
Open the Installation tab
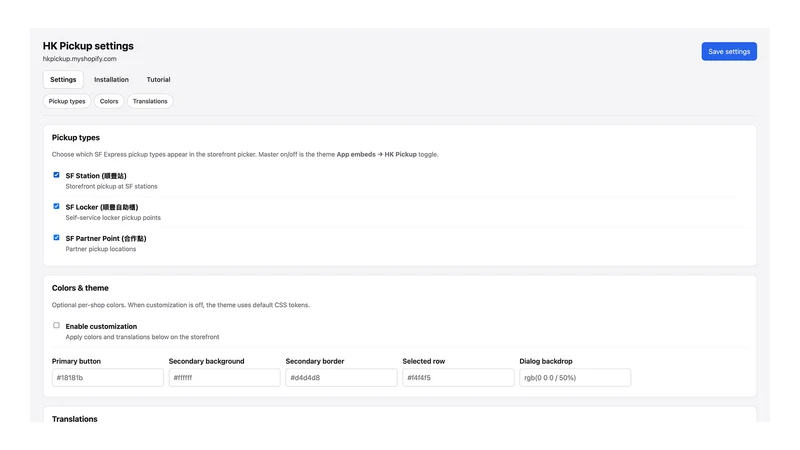point(111,80)
